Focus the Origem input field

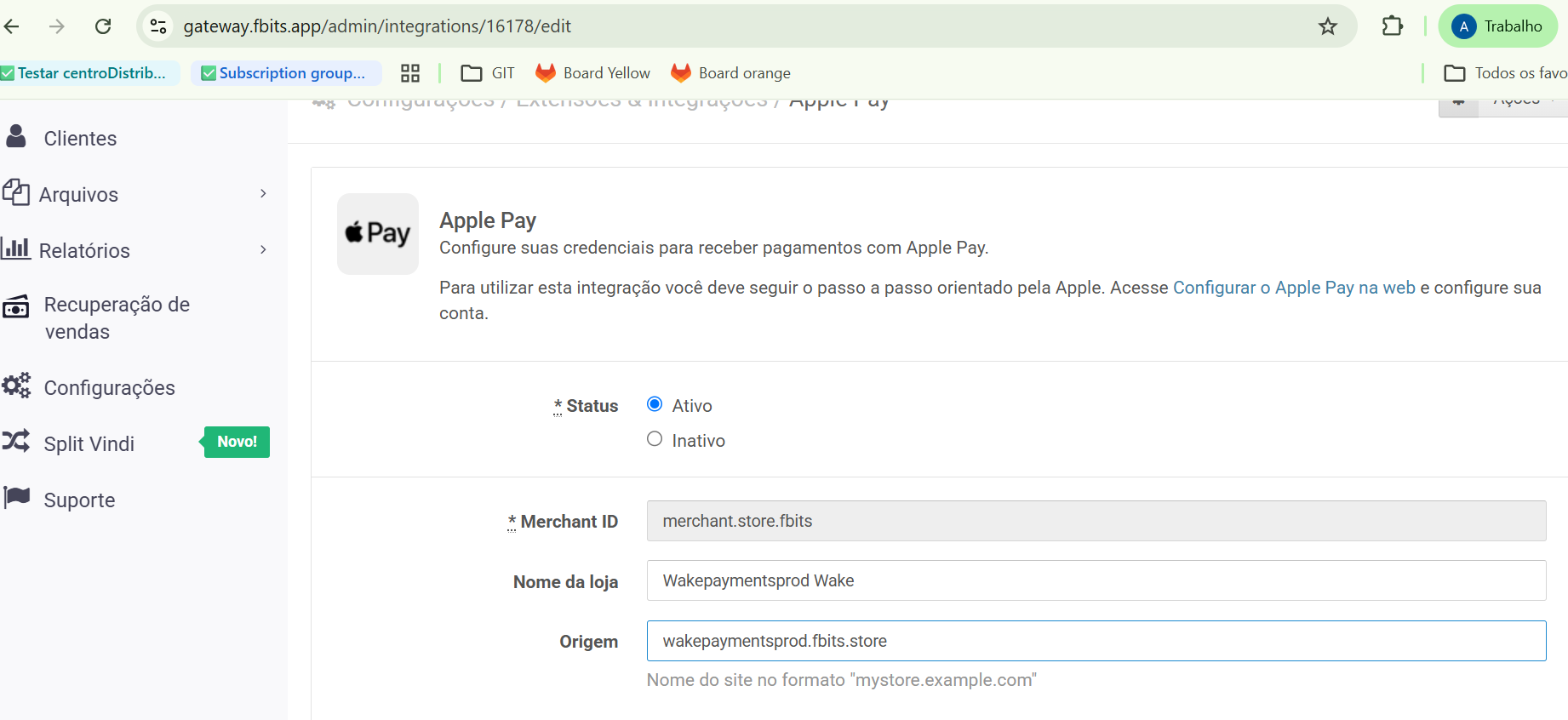(x=1096, y=641)
